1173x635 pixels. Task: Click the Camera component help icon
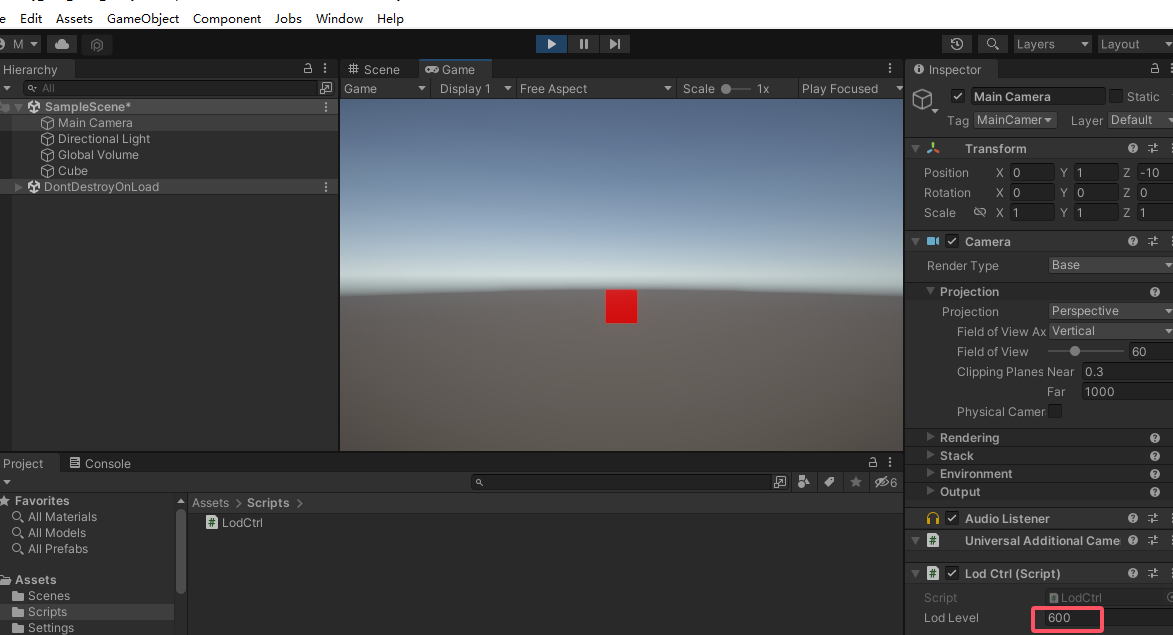(1133, 242)
